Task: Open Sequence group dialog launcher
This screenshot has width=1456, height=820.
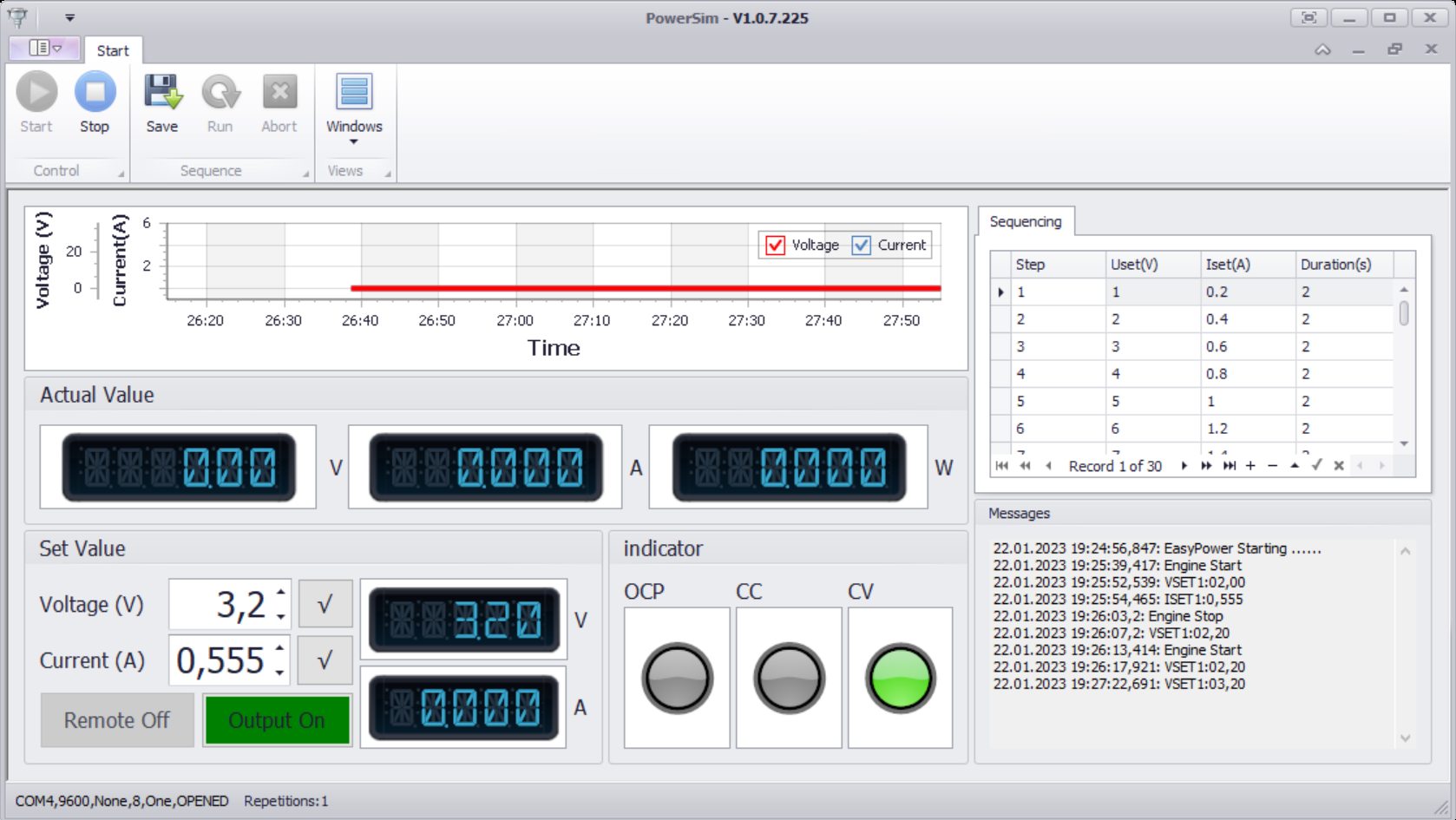Action: [305, 174]
